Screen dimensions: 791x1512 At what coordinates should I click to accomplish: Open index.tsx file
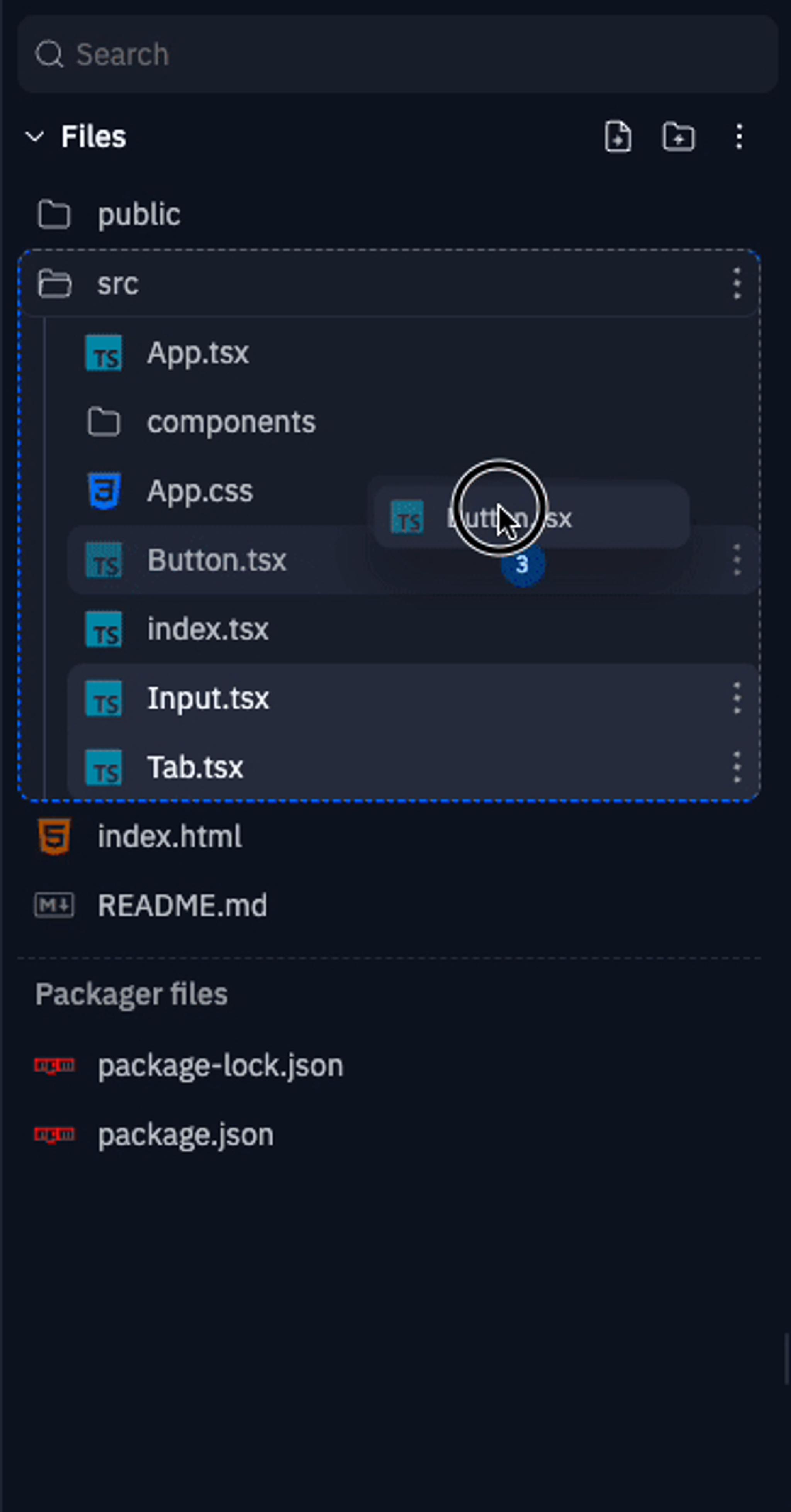point(207,629)
